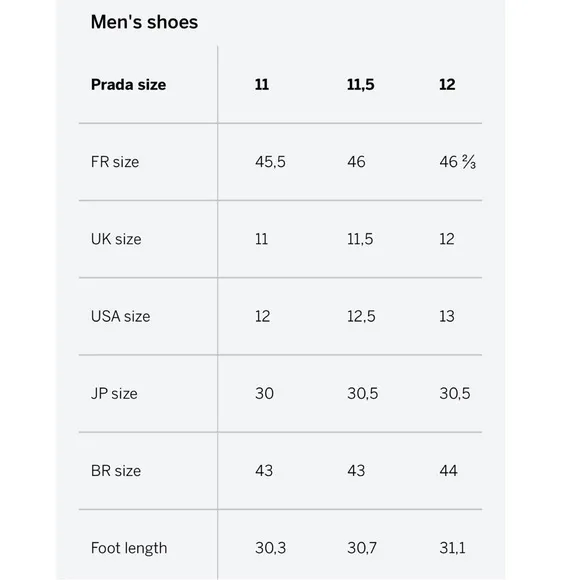Select foot length value 30,3
The height and width of the screenshot is (580, 580).
tap(270, 548)
